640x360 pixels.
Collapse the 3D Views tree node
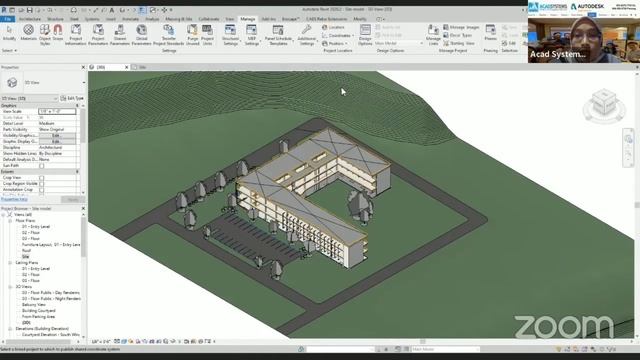pos(10,287)
